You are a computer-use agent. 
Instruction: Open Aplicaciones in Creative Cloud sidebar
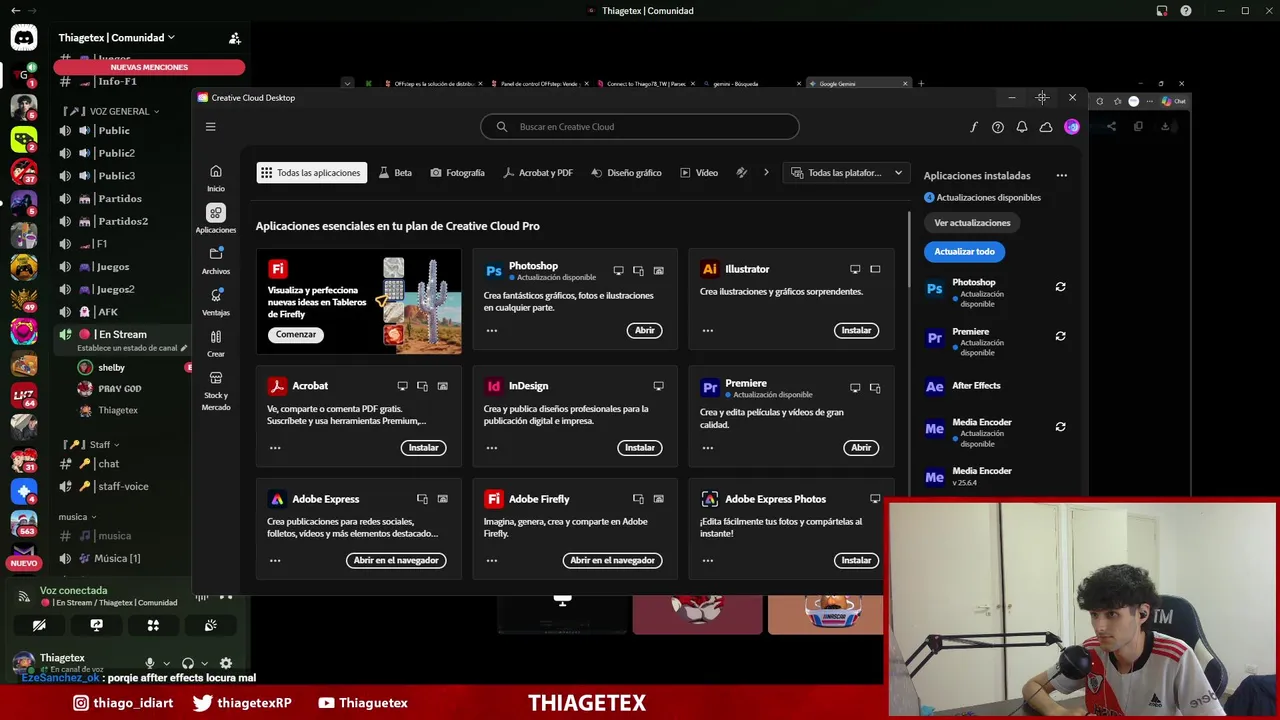coord(216,219)
